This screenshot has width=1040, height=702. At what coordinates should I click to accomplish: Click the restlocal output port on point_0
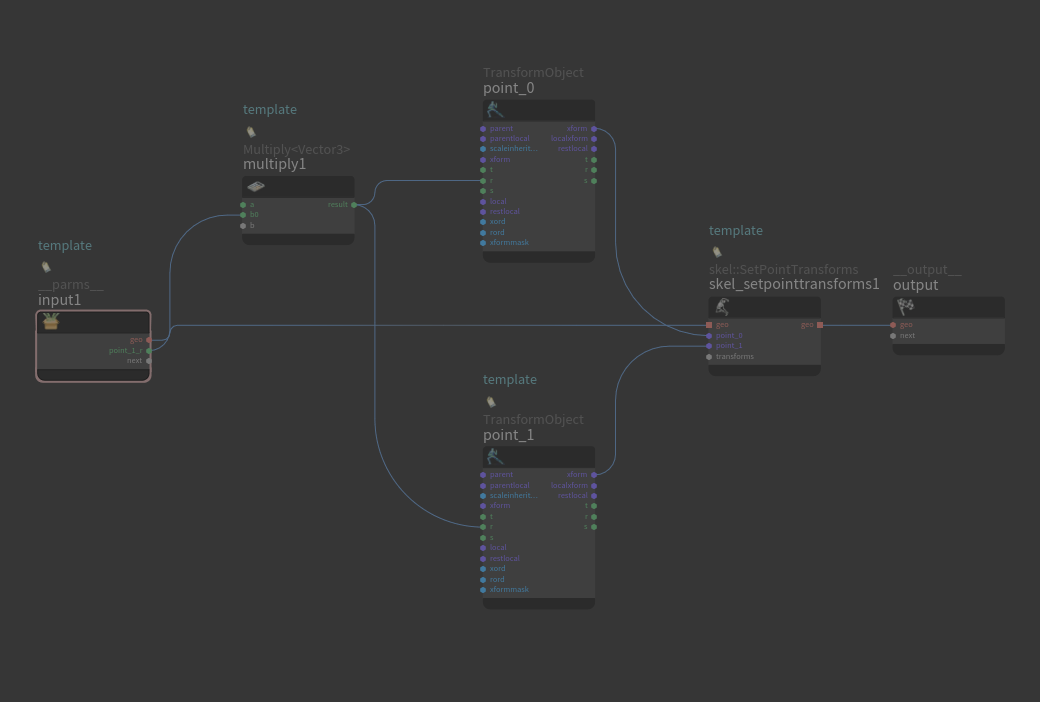click(x=594, y=149)
